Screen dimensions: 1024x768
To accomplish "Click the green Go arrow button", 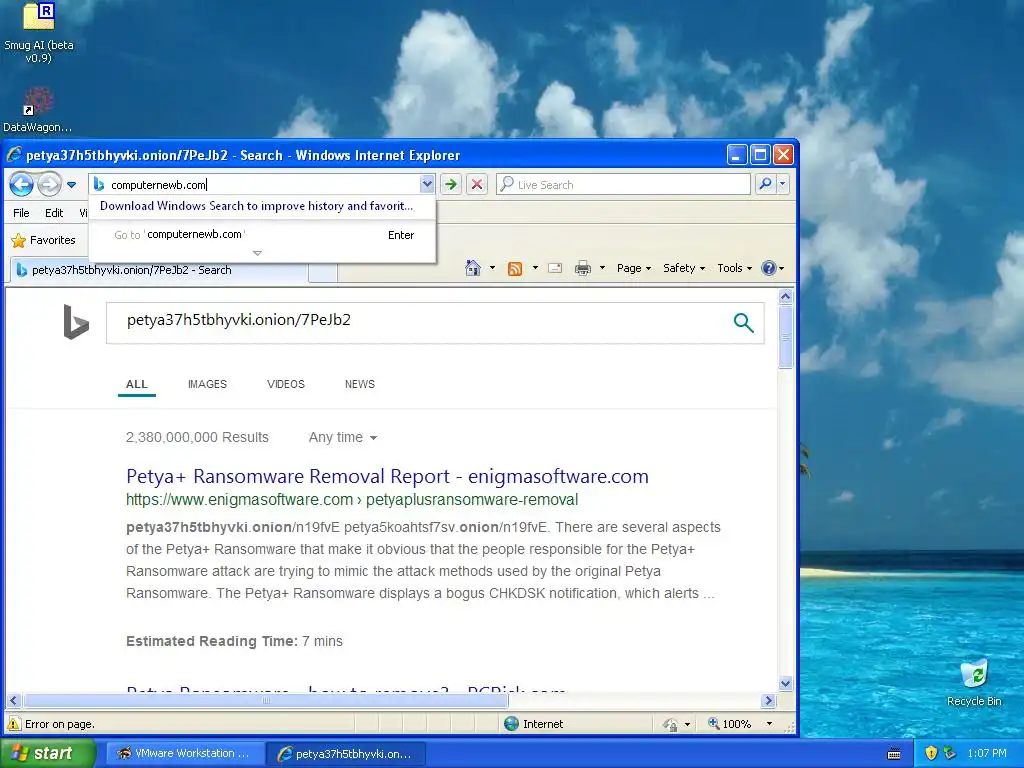I will coord(451,185).
